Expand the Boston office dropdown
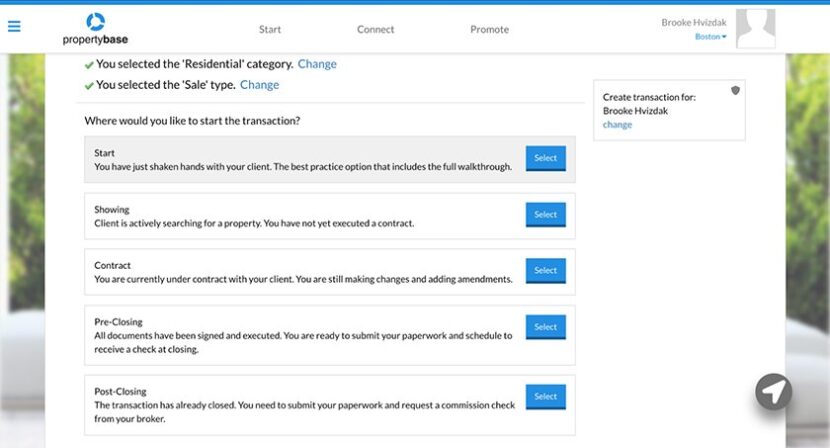The width and height of the screenshot is (830, 448). pos(710,37)
